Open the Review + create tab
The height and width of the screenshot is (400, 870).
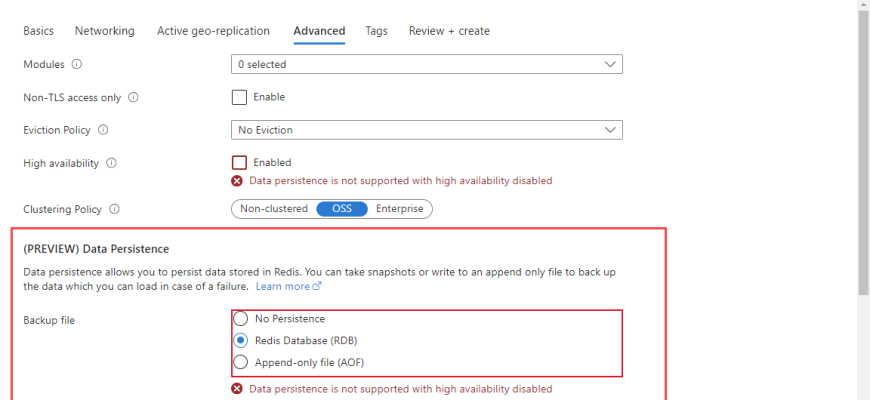pos(449,31)
